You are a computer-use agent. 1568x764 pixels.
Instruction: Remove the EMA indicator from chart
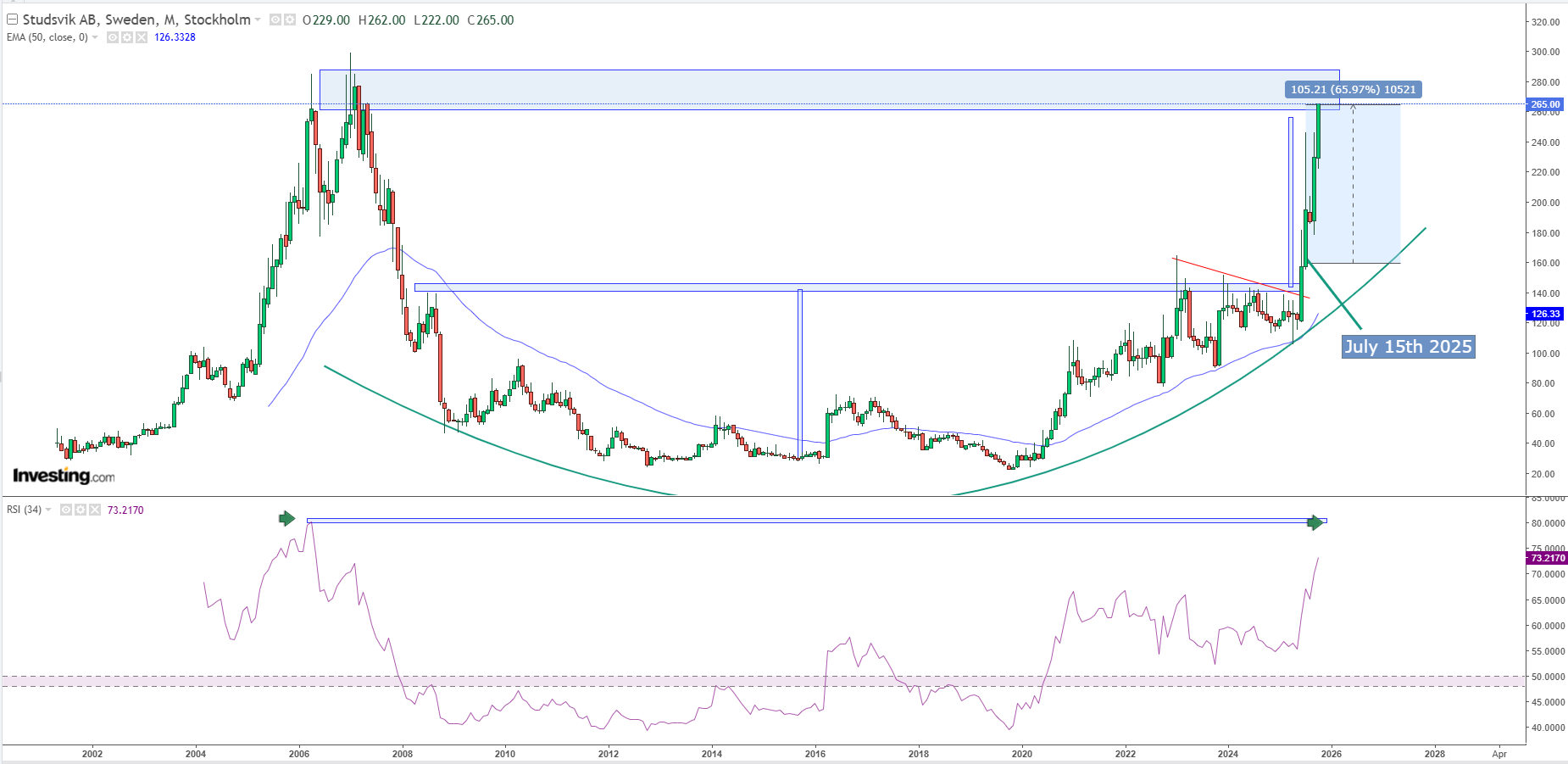[142, 37]
